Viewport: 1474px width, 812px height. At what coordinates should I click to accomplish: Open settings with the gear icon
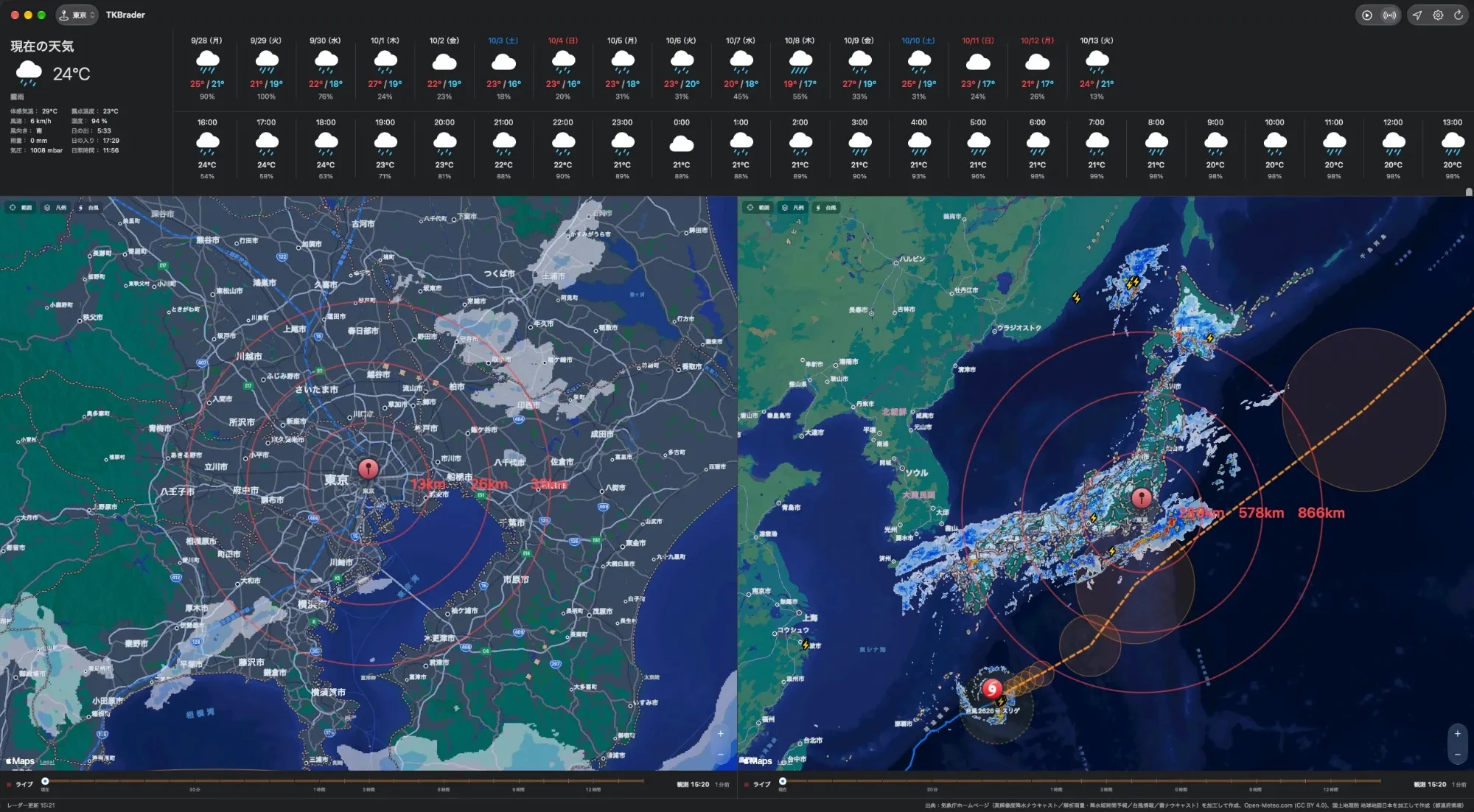pyautogui.click(x=1438, y=15)
